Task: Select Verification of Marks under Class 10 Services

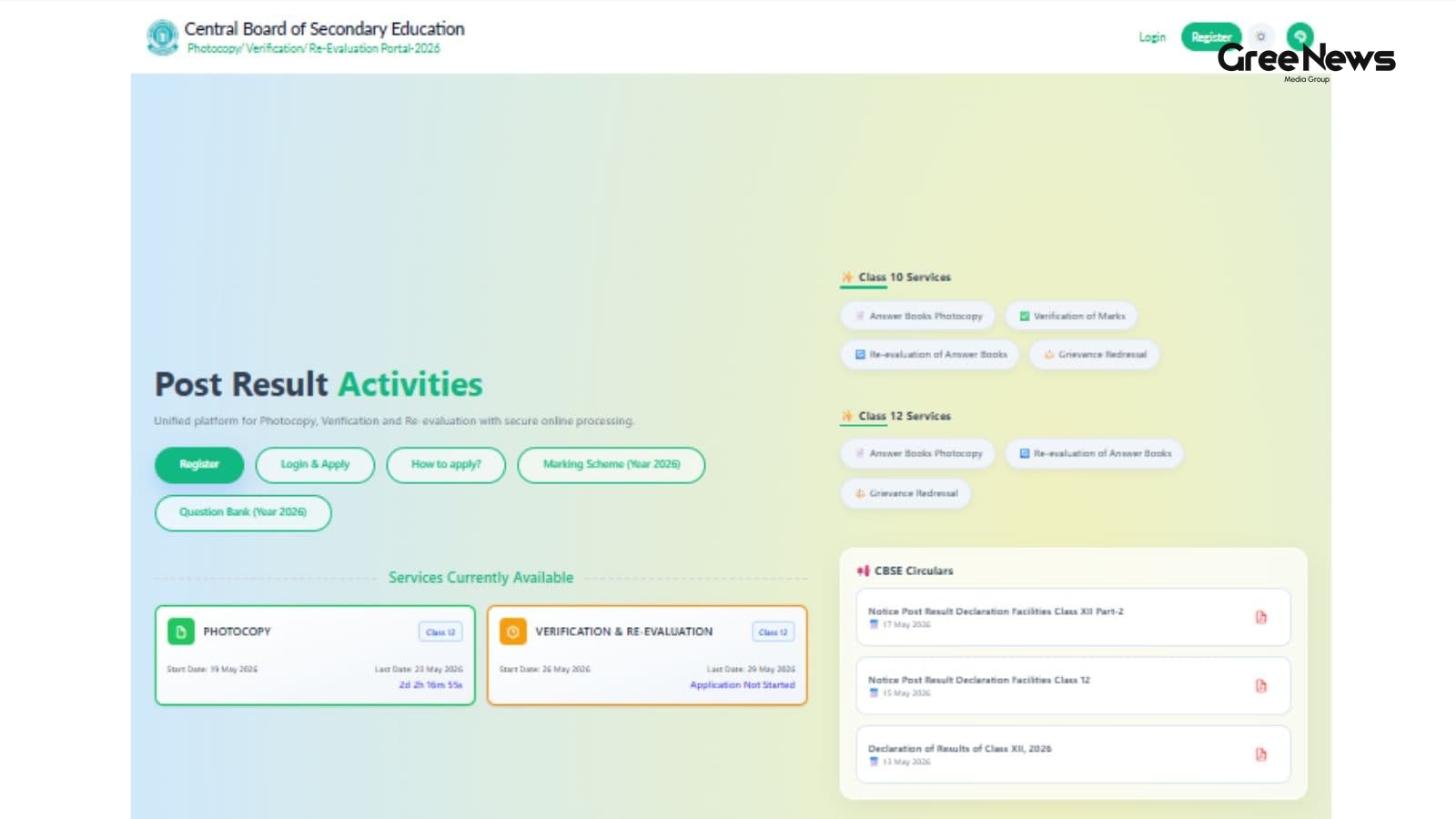Action: (1071, 317)
